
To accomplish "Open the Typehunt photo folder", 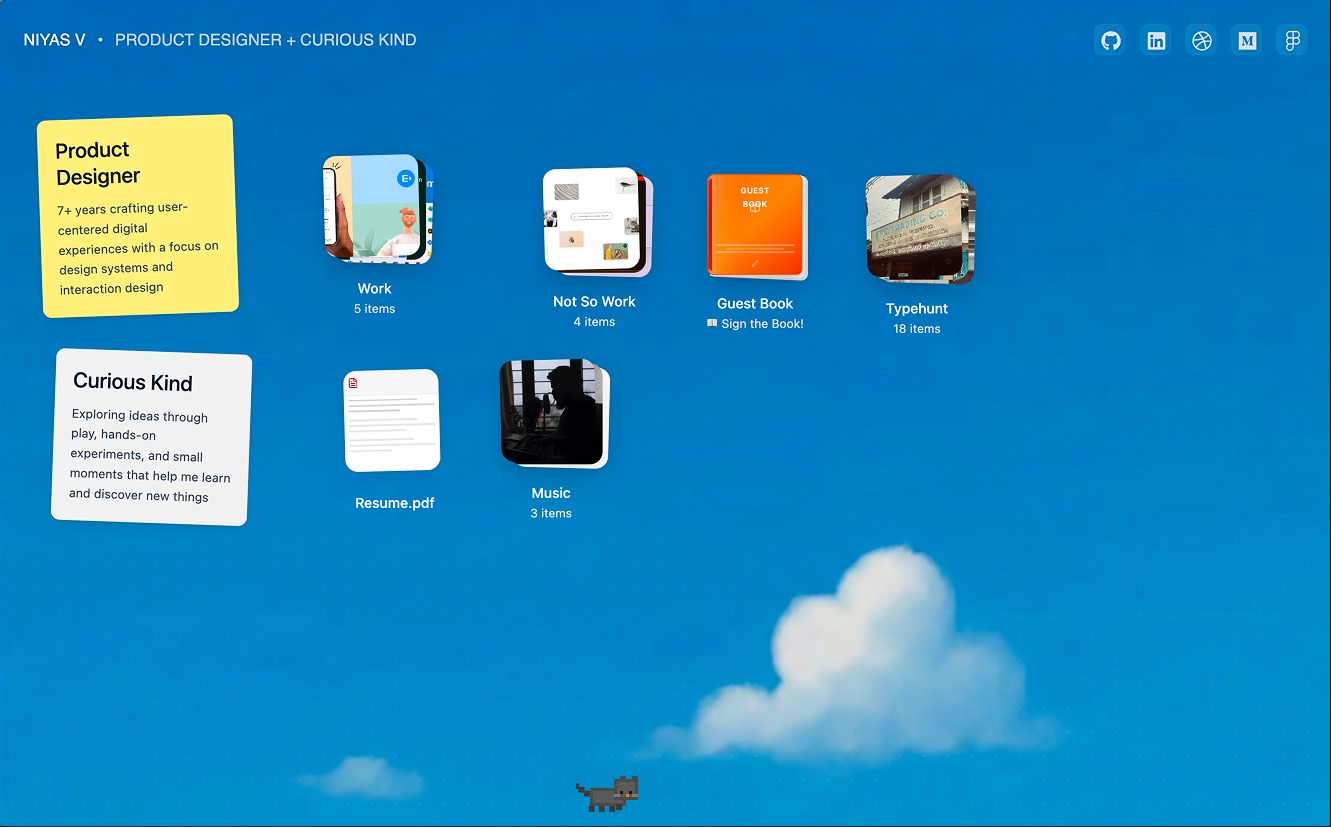I will click(918, 229).
